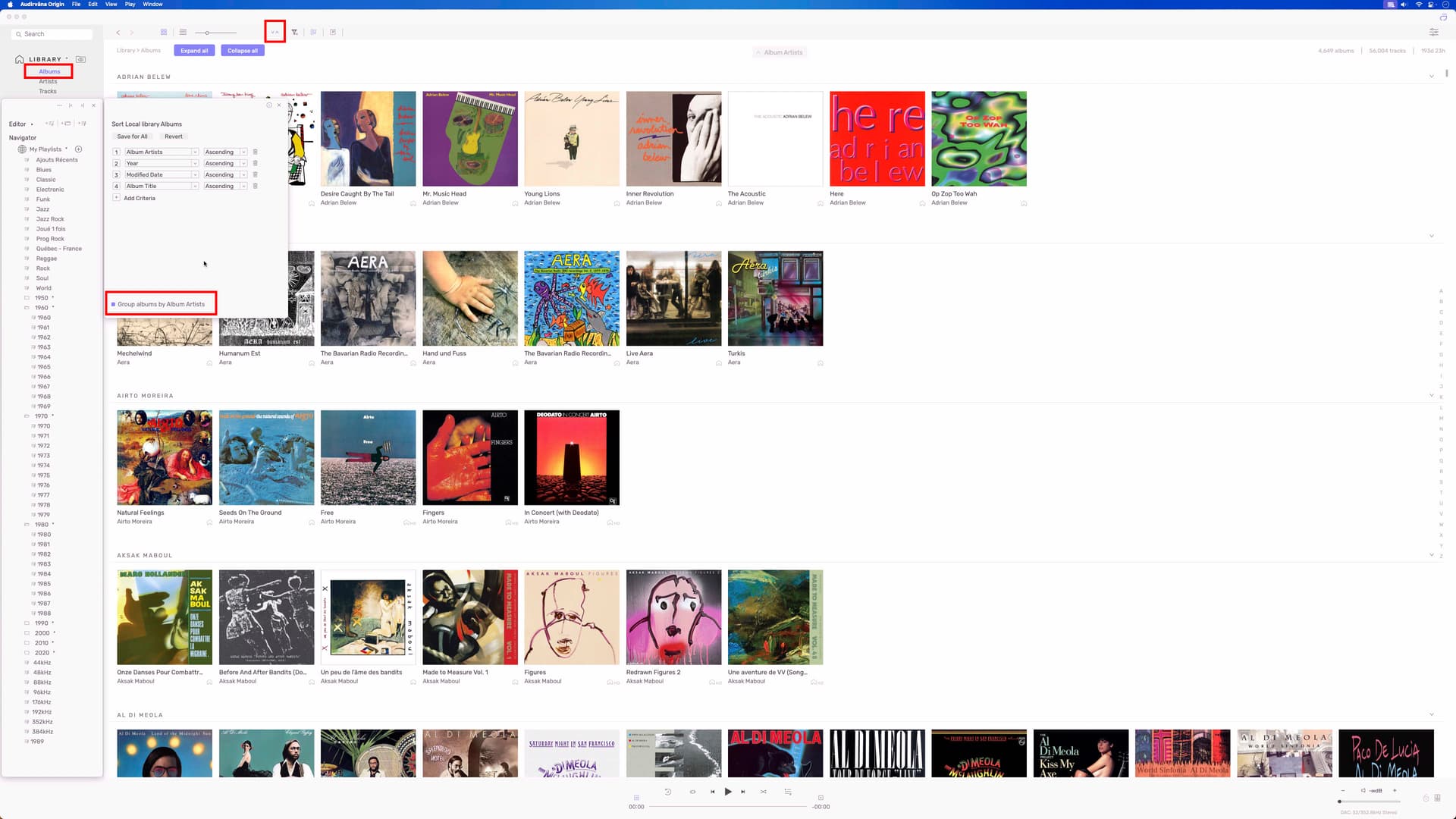Image resolution: width=1456 pixels, height=819 pixels.
Task: Open the Ascending dropdown for Modified Date
Action: point(224,174)
